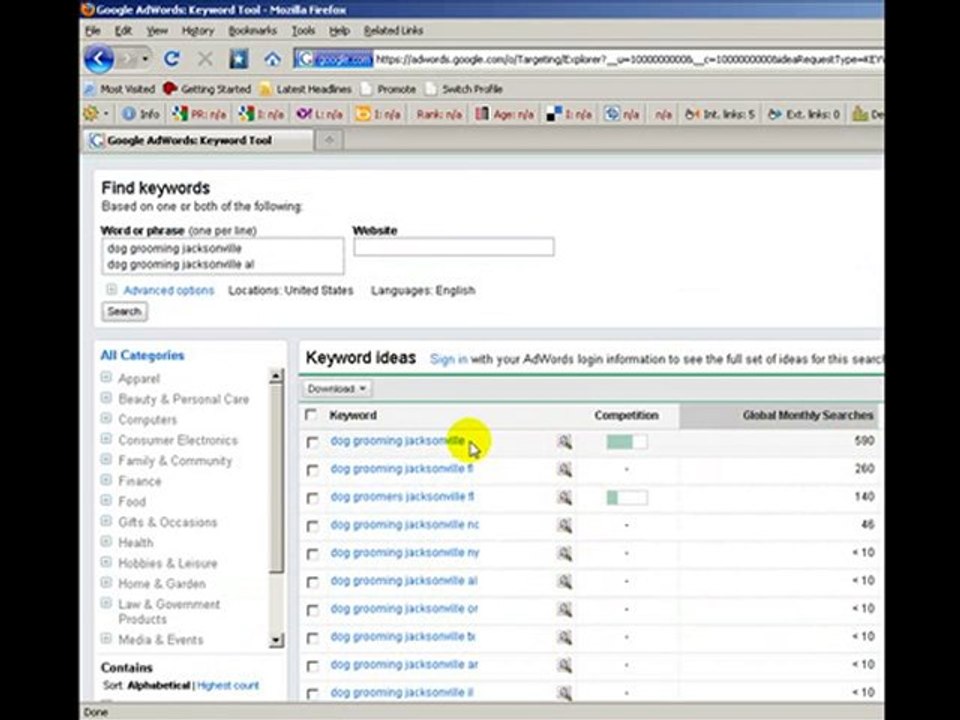Click the browser Back arrow button

(99, 59)
